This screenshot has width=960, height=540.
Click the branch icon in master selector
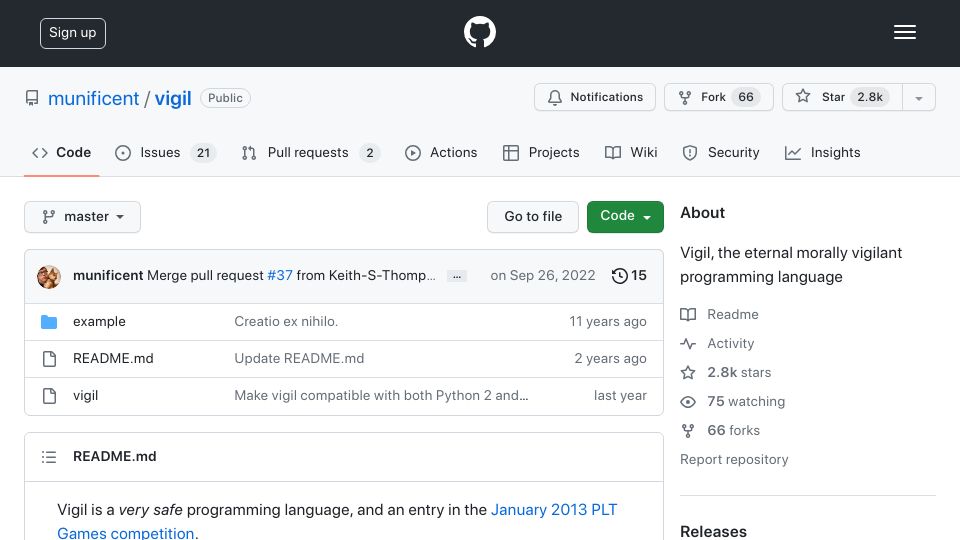48,217
